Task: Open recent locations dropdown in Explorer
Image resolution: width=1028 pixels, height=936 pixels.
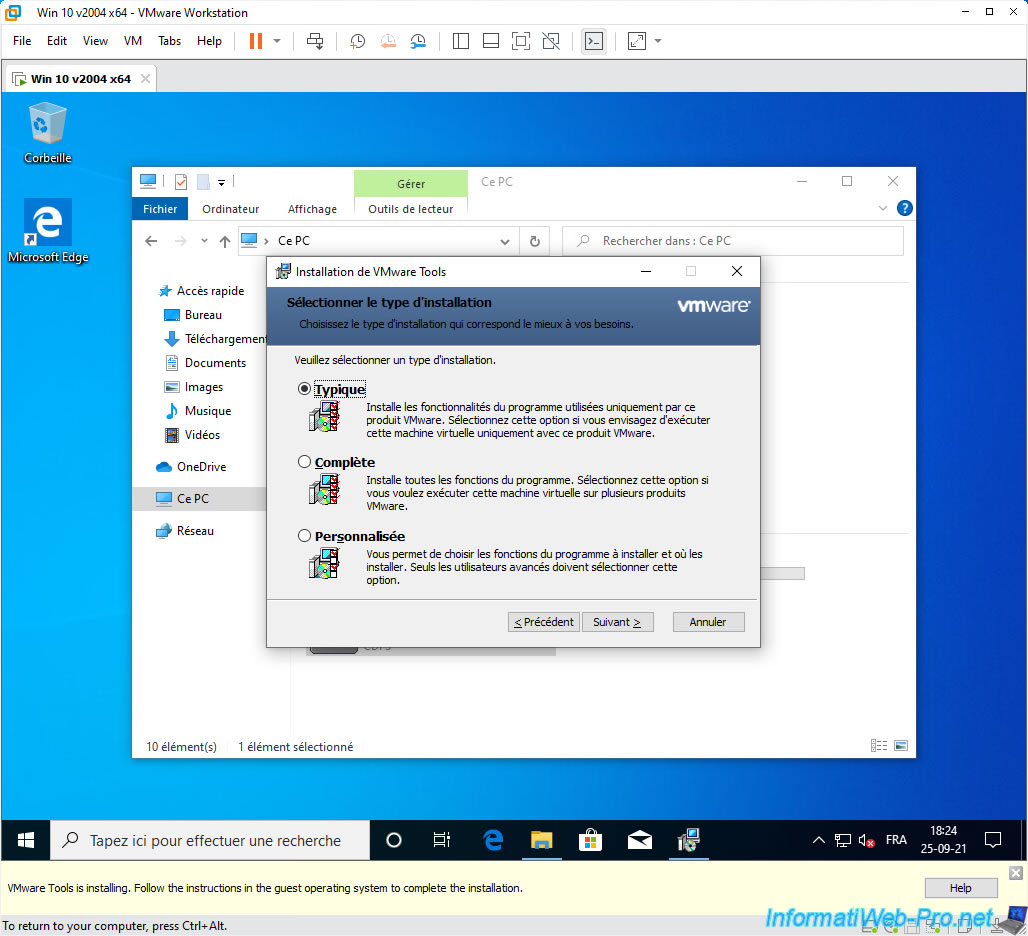Action: tap(205, 241)
